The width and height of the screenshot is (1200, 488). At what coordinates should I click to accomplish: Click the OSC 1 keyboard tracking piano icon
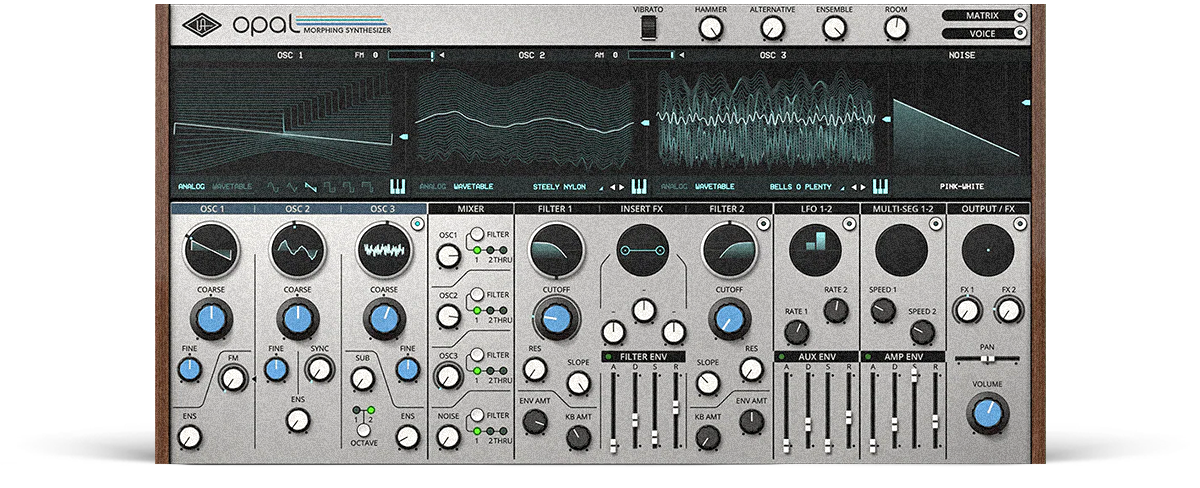coord(397,186)
